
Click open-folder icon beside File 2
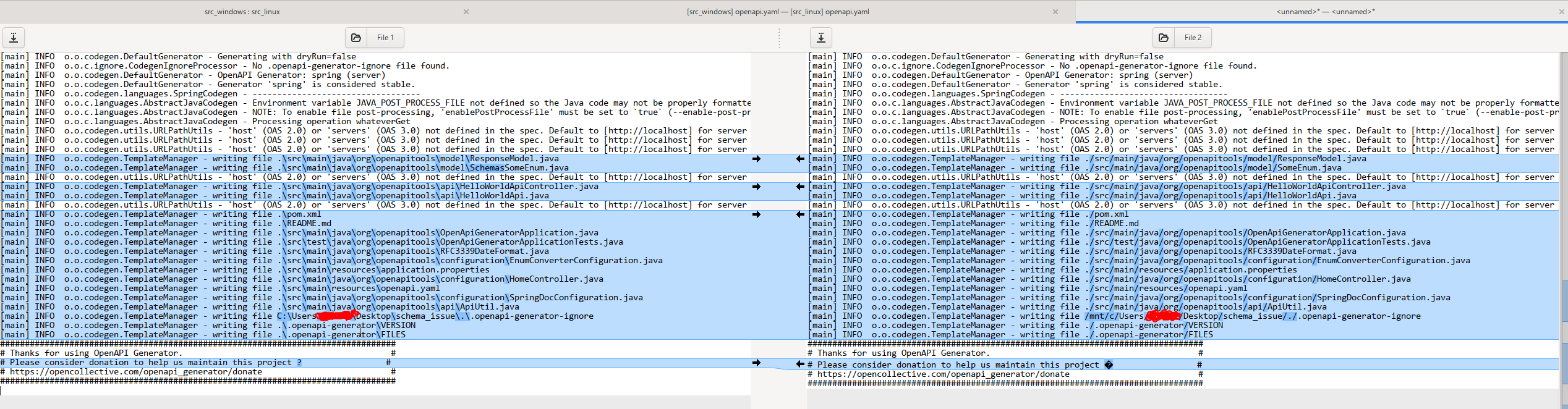(x=1164, y=38)
